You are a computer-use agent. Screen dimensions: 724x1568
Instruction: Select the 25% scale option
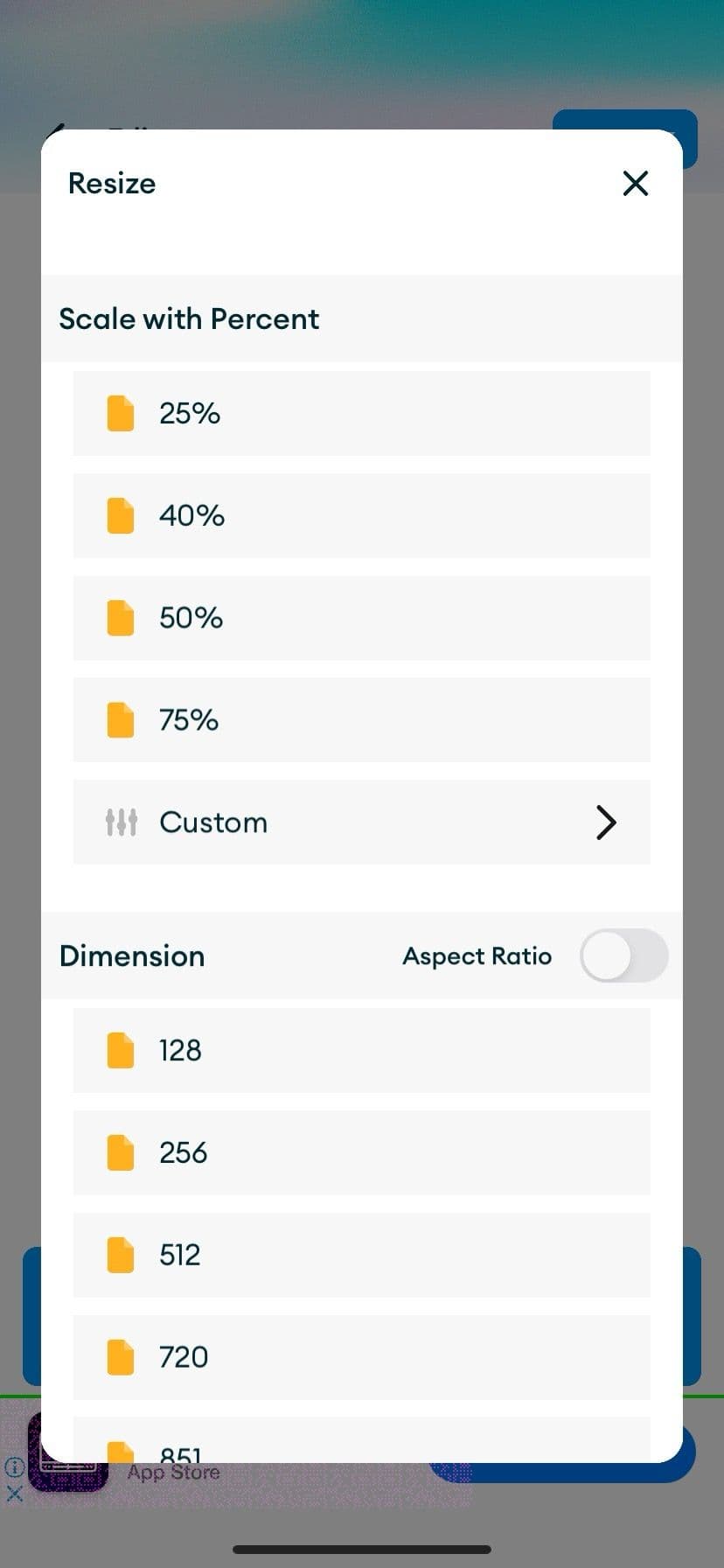(x=361, y=414)
